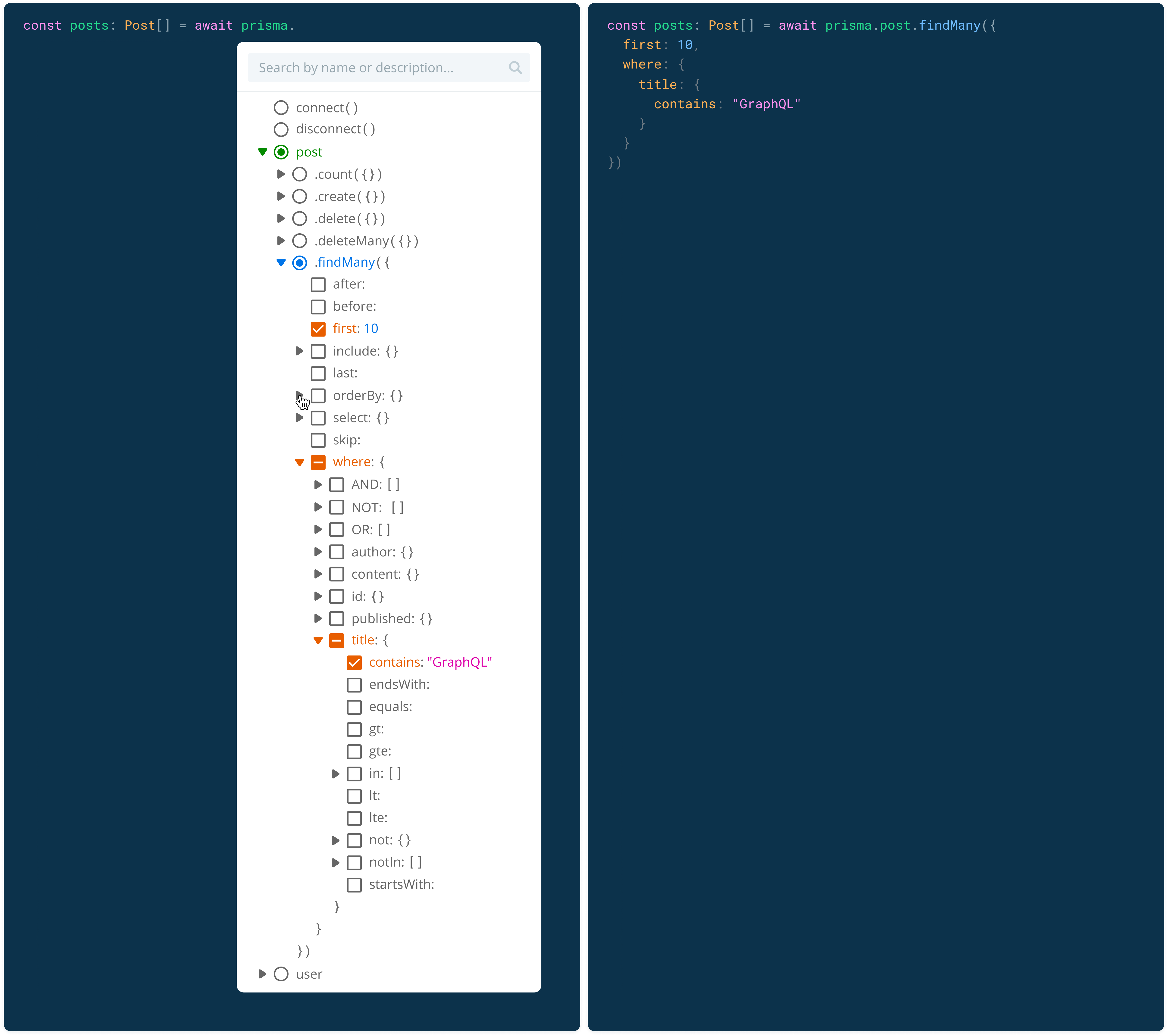Check the gt: checkbox
The height and width of the screenshot is (1036, 1168).
tap(354, 729)
